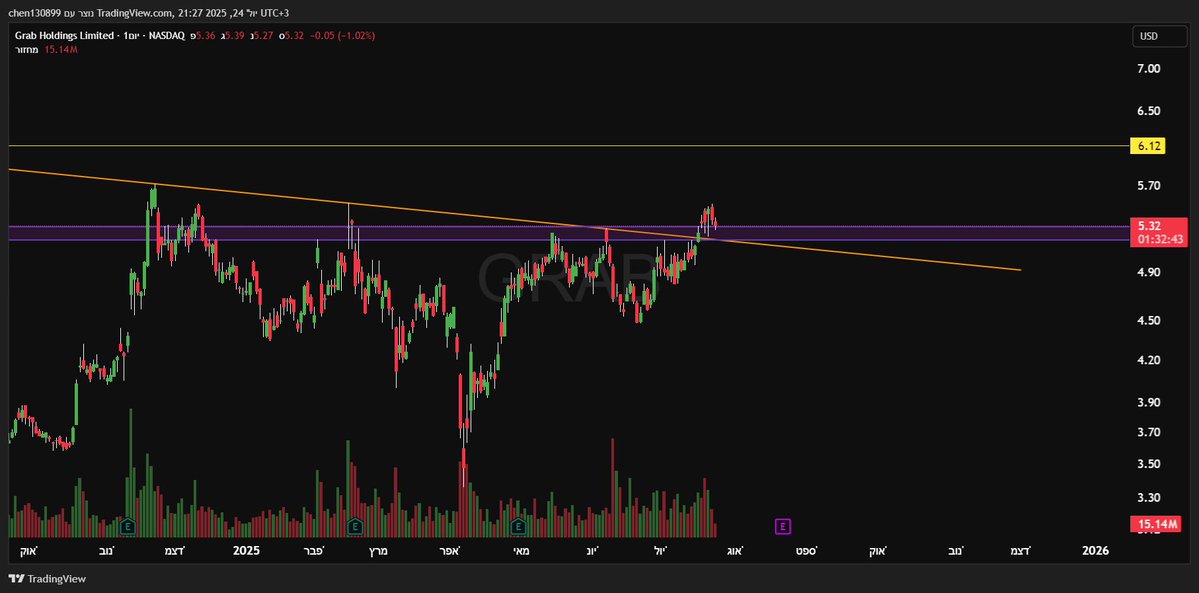Click the 4.50 price axis label
Image resolution: width=1199 pixels, height=593 pixels.
[1149, 321]
